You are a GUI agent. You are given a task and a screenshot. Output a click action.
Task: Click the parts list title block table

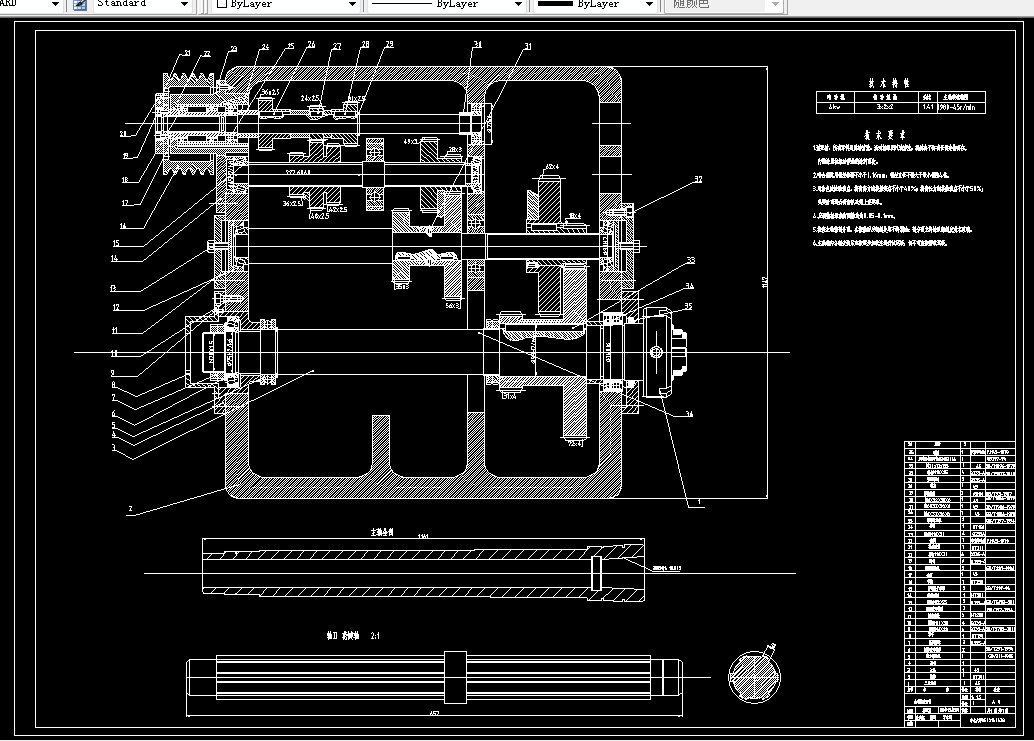[x=959, y=583]
